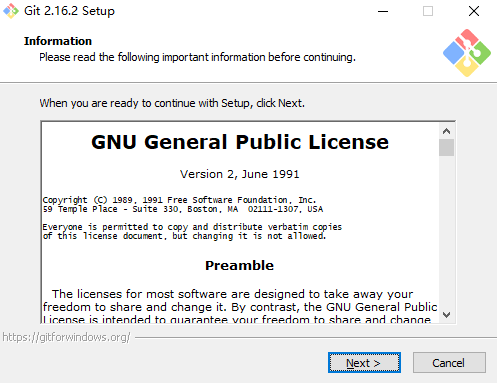The image size is (497, 385).
Task: Close the Git Setup window
Action: (474, 11)
